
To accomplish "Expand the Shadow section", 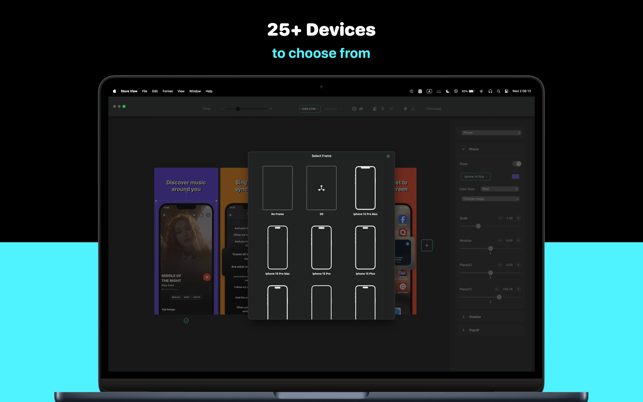I will tap(490, 317).
